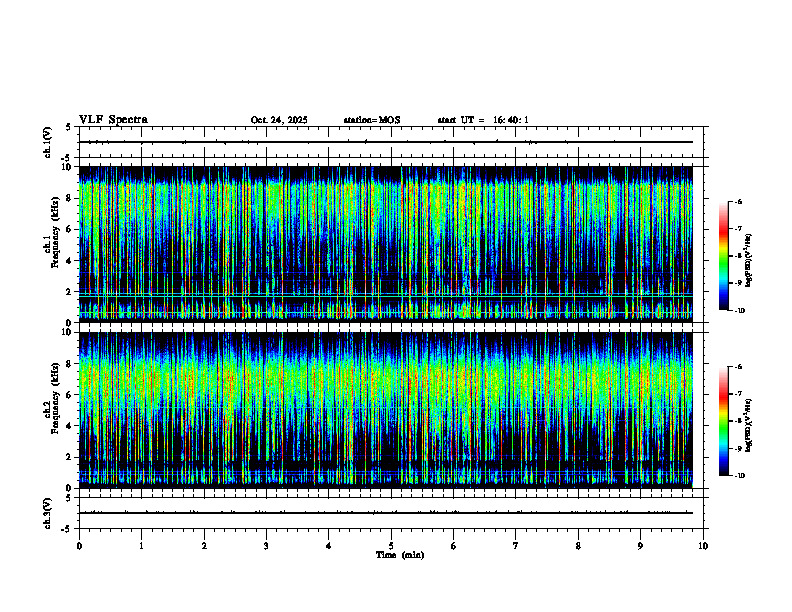Click the "station=MOS" header label
The height and width of the screenshot is (612, 792).
click(372, 120)
